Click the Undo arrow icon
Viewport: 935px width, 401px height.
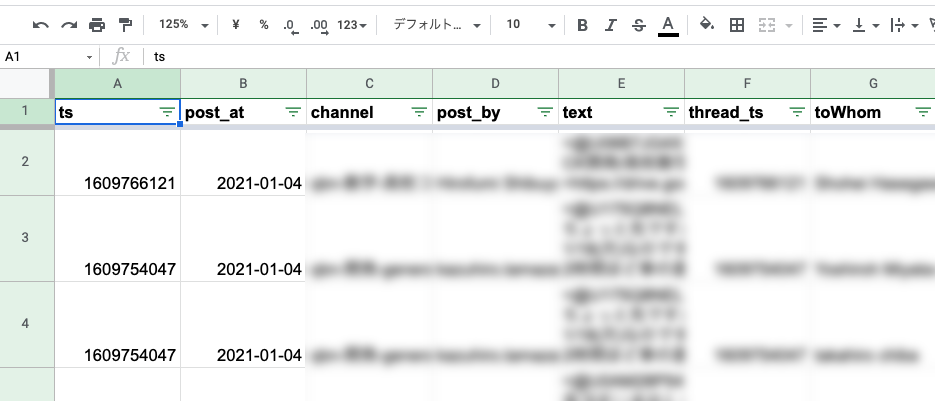[41, 25]
